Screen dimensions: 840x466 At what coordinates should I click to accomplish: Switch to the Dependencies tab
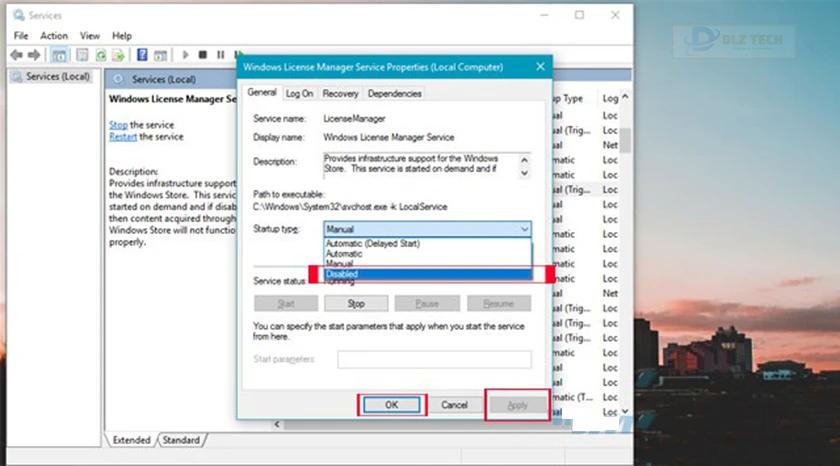[394, 93]
